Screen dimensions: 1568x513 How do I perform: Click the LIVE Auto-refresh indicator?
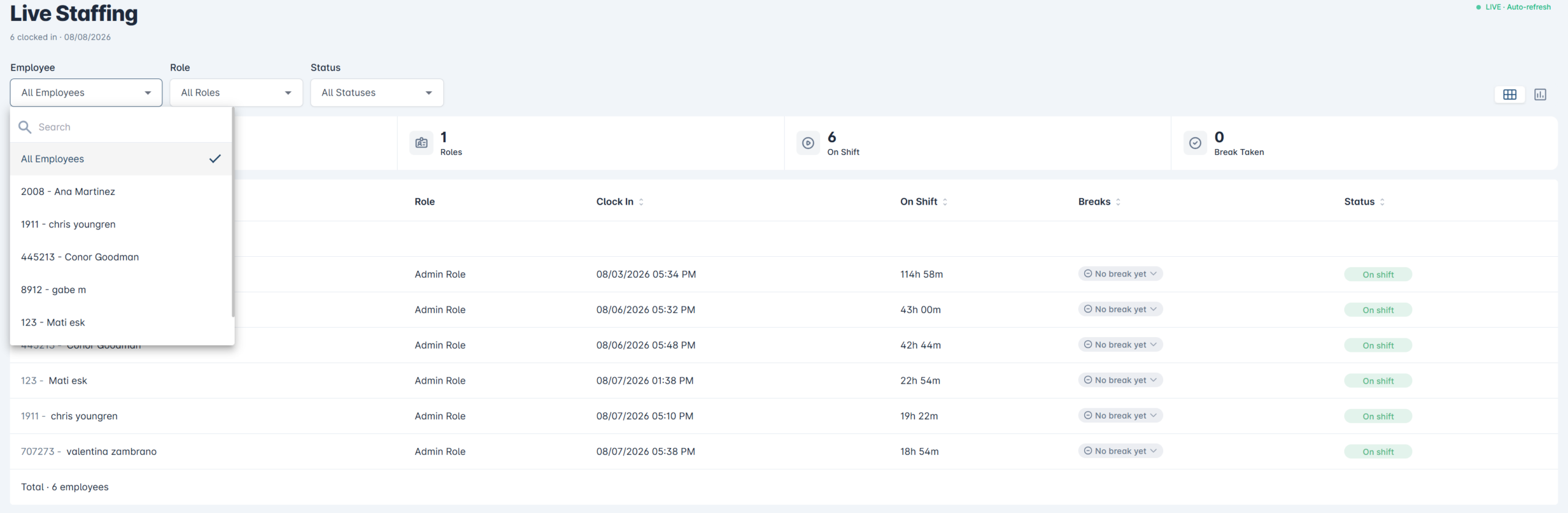coord(1513,7)
